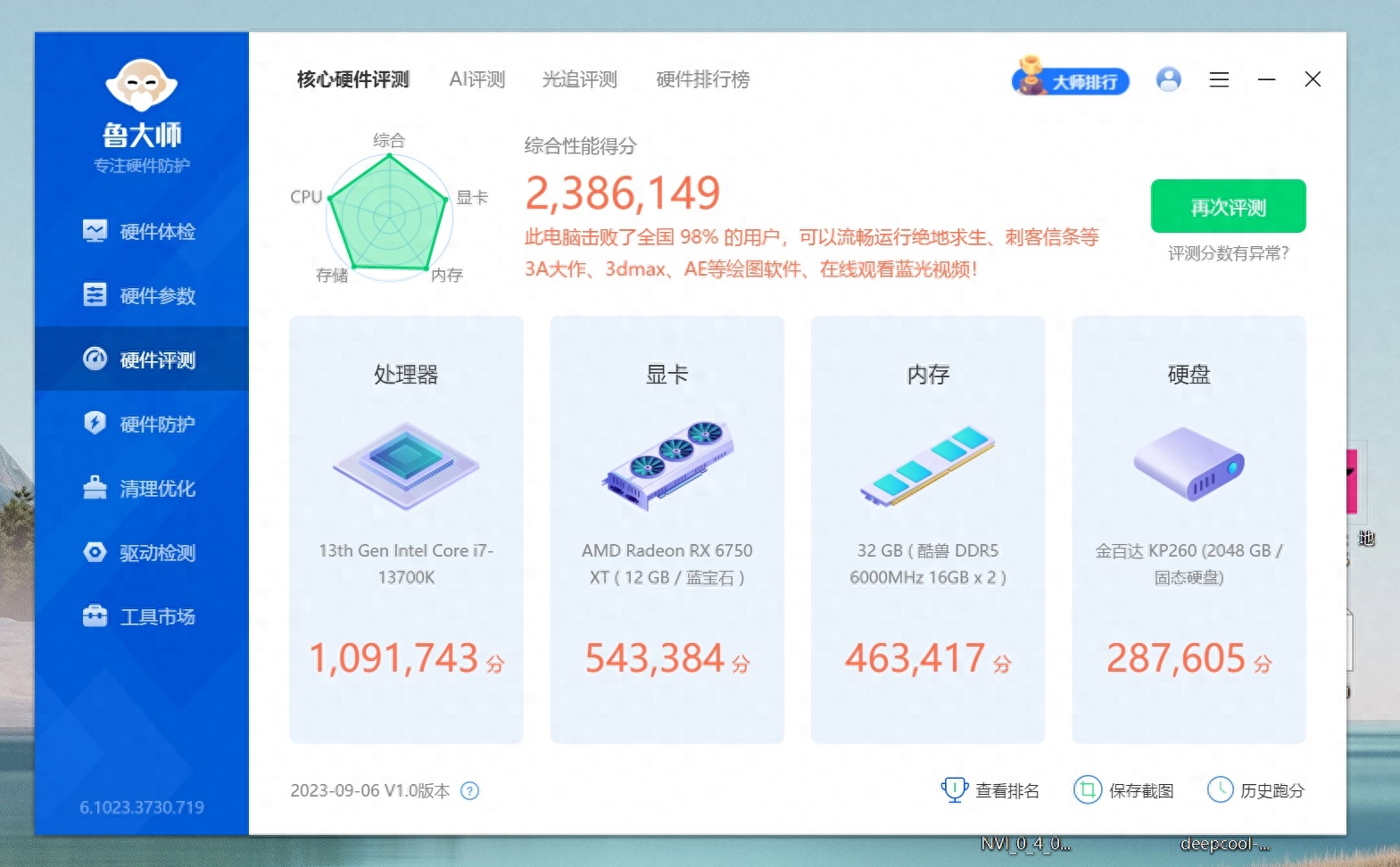Switch to 硬件排行榜 tab

pyautogui.click(x=702, y=79)
